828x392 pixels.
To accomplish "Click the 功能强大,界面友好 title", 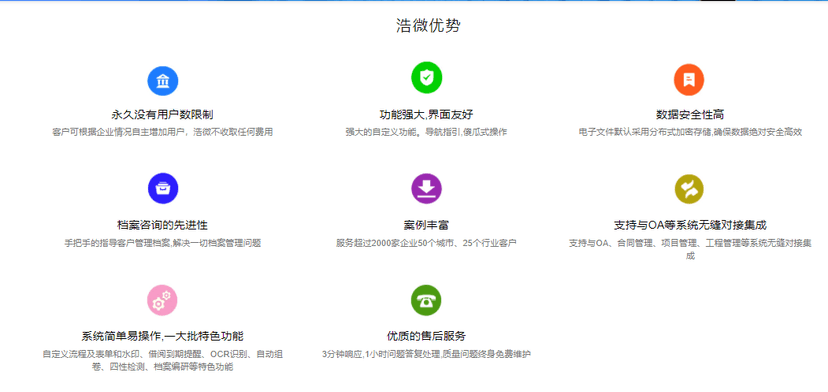I will coord(426,115).
